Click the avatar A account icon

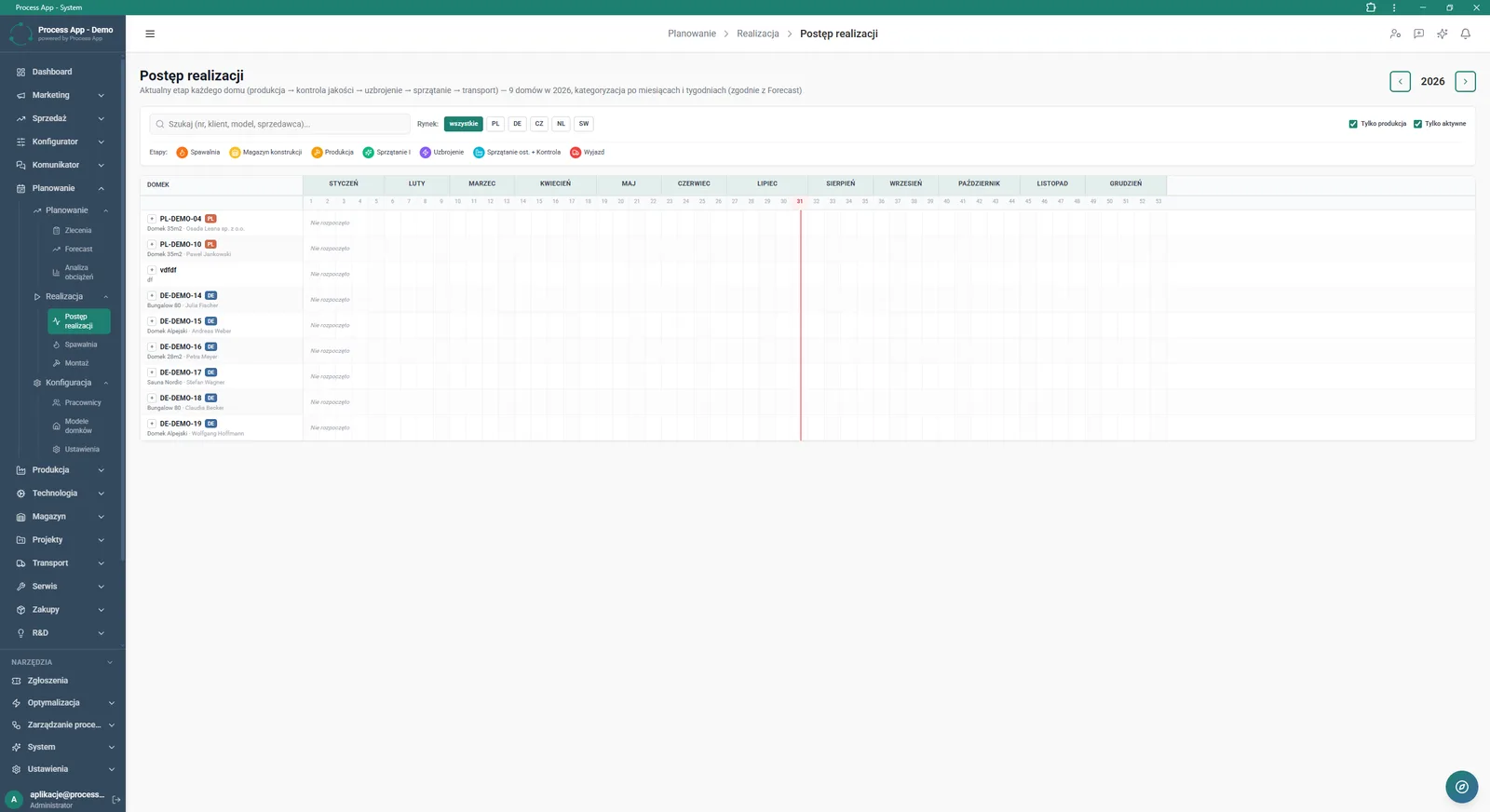(x=14, y=799)
